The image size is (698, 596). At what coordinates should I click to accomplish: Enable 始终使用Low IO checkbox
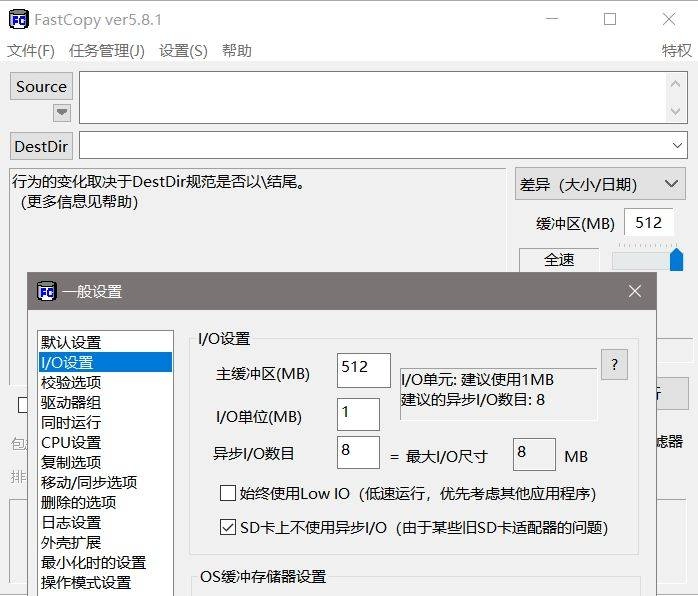click(228, 493)
